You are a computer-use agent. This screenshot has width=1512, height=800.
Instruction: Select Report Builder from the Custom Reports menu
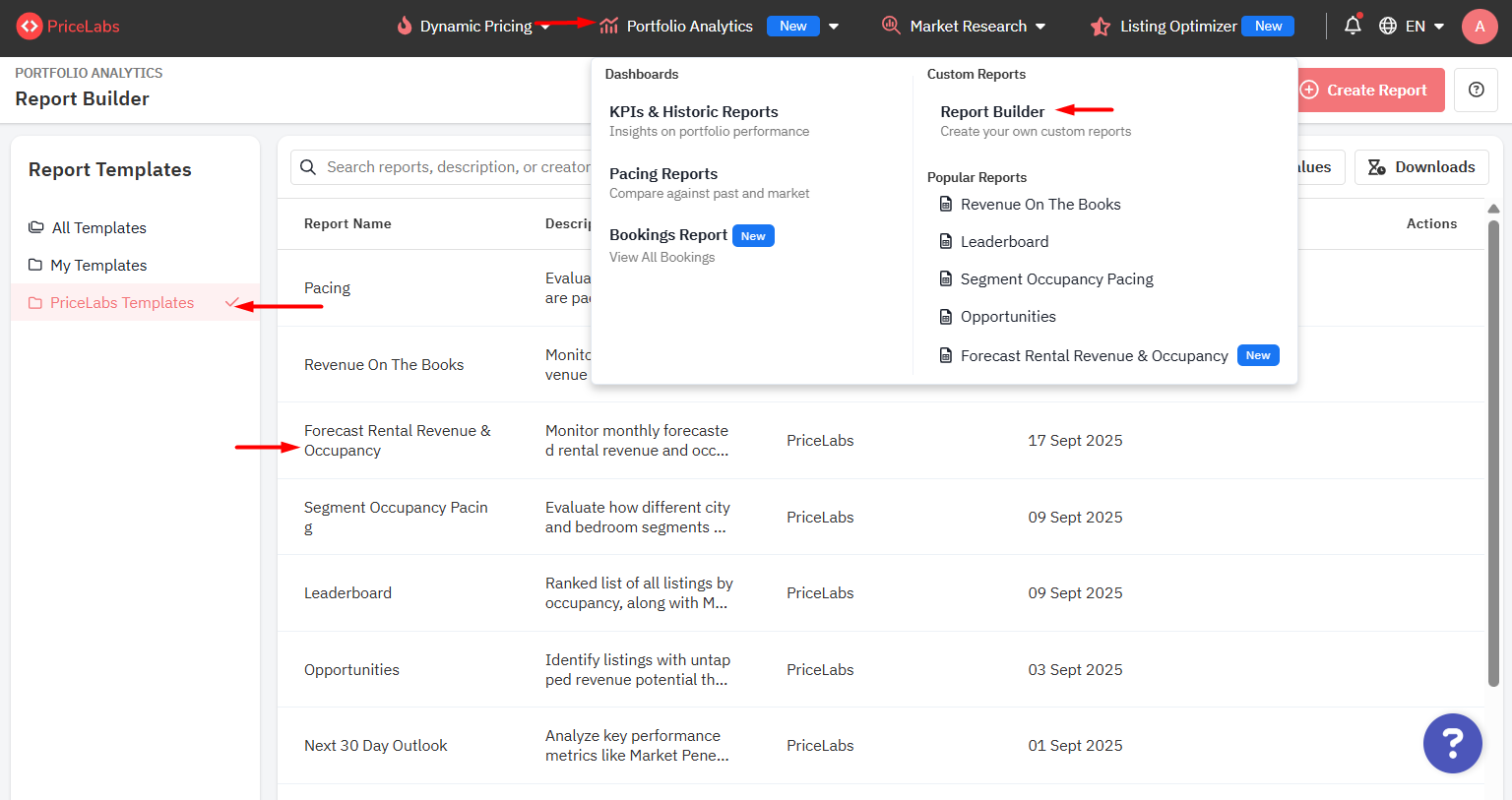tap(992, 112)
